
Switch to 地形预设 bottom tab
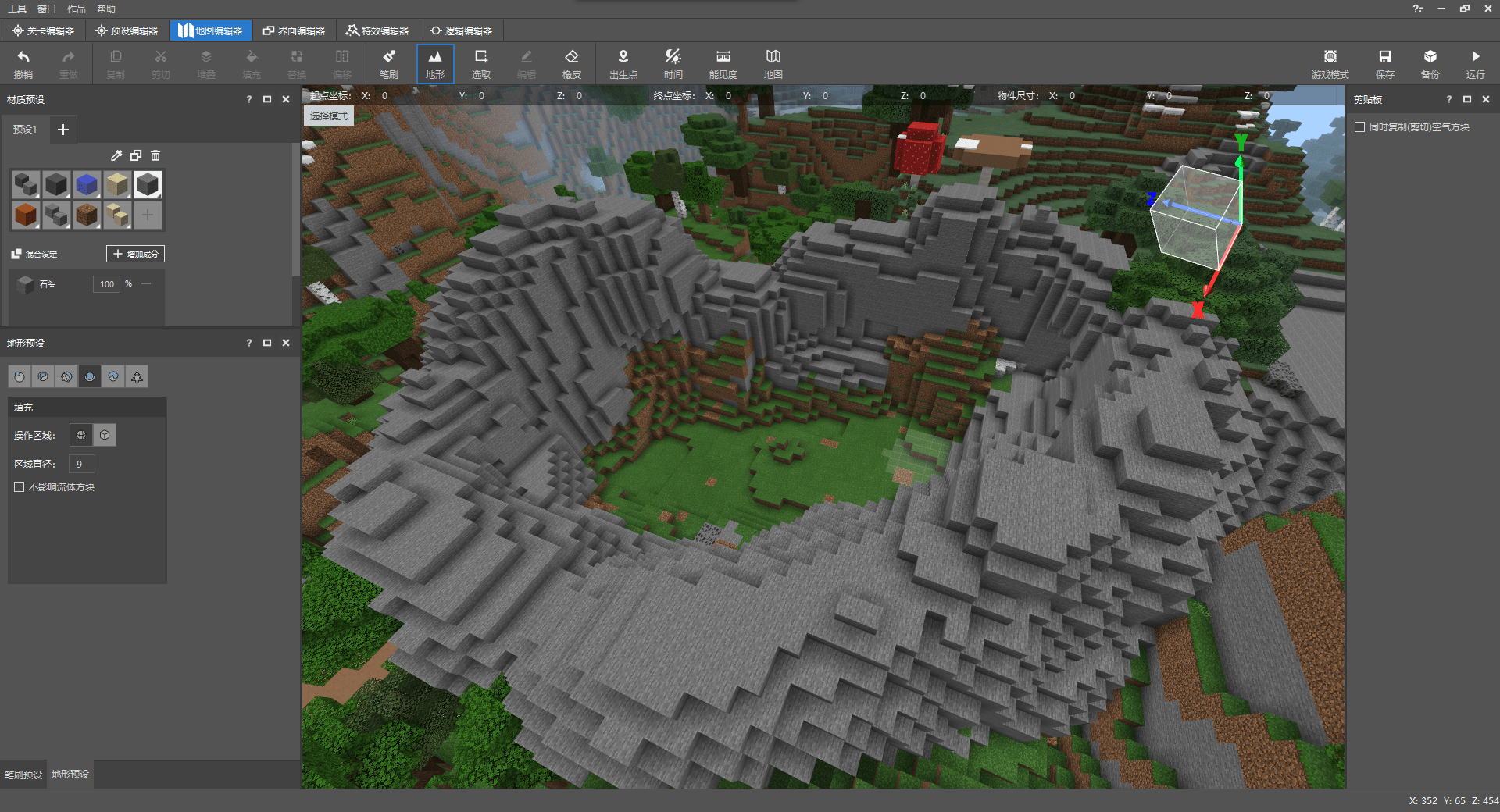[70, 775]
